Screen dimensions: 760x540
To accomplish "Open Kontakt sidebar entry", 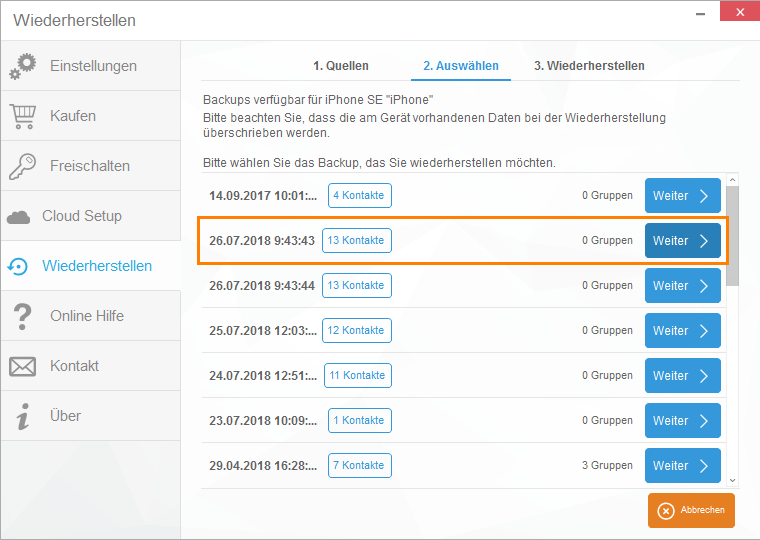I will click(x=91, y=365).
